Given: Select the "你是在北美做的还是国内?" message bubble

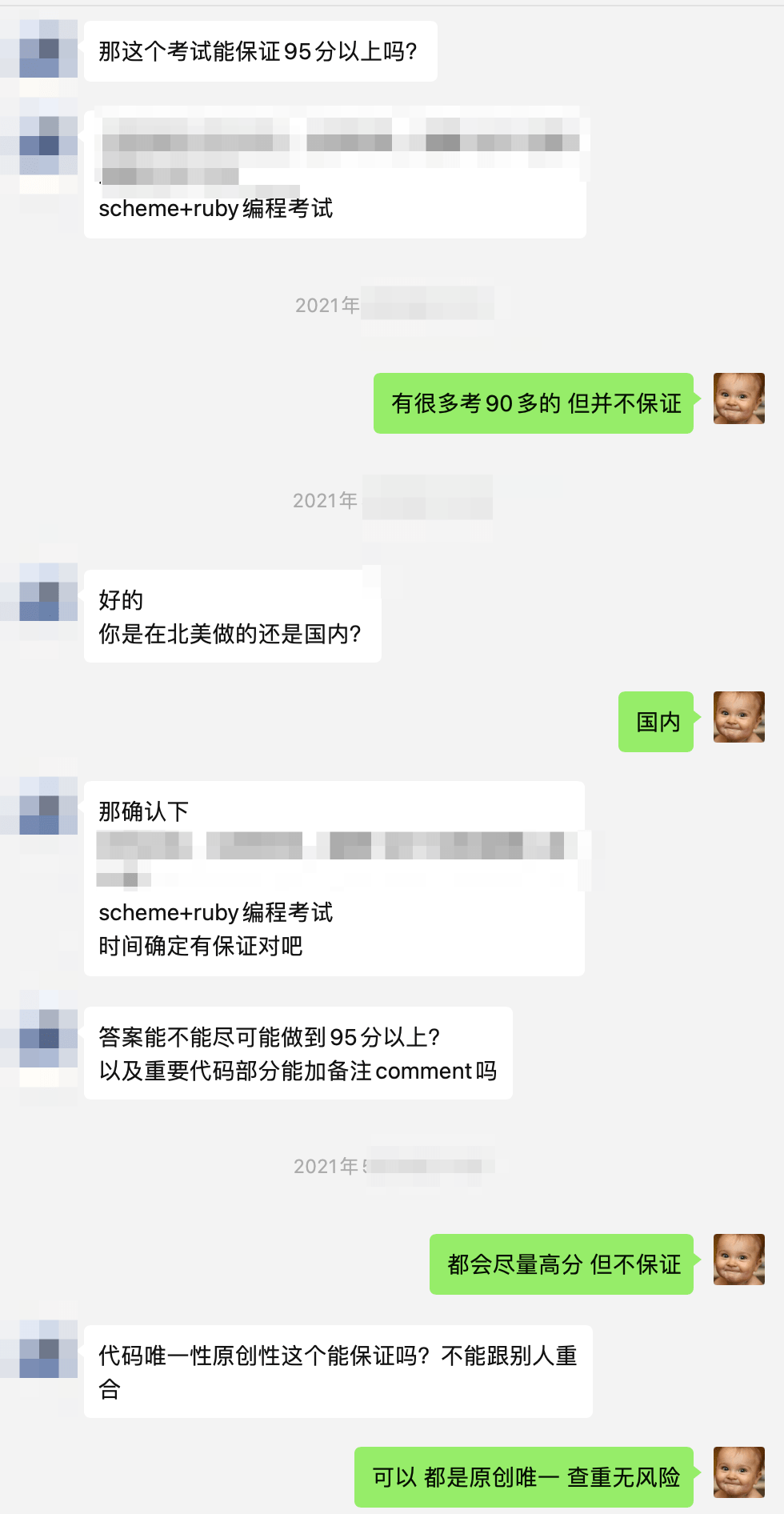Looking at the screenshot, I should [233, 616].
